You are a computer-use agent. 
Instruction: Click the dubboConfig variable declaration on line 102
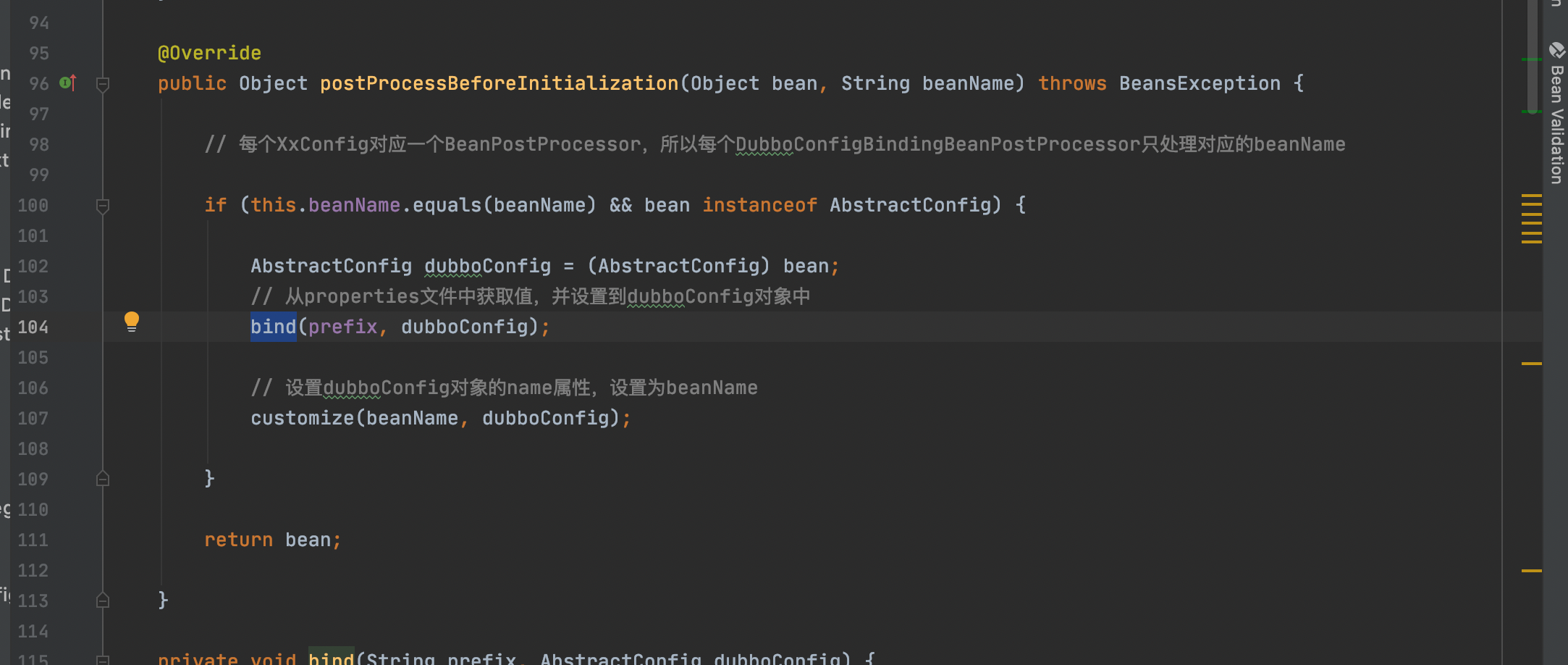click(x=487, y=266)
